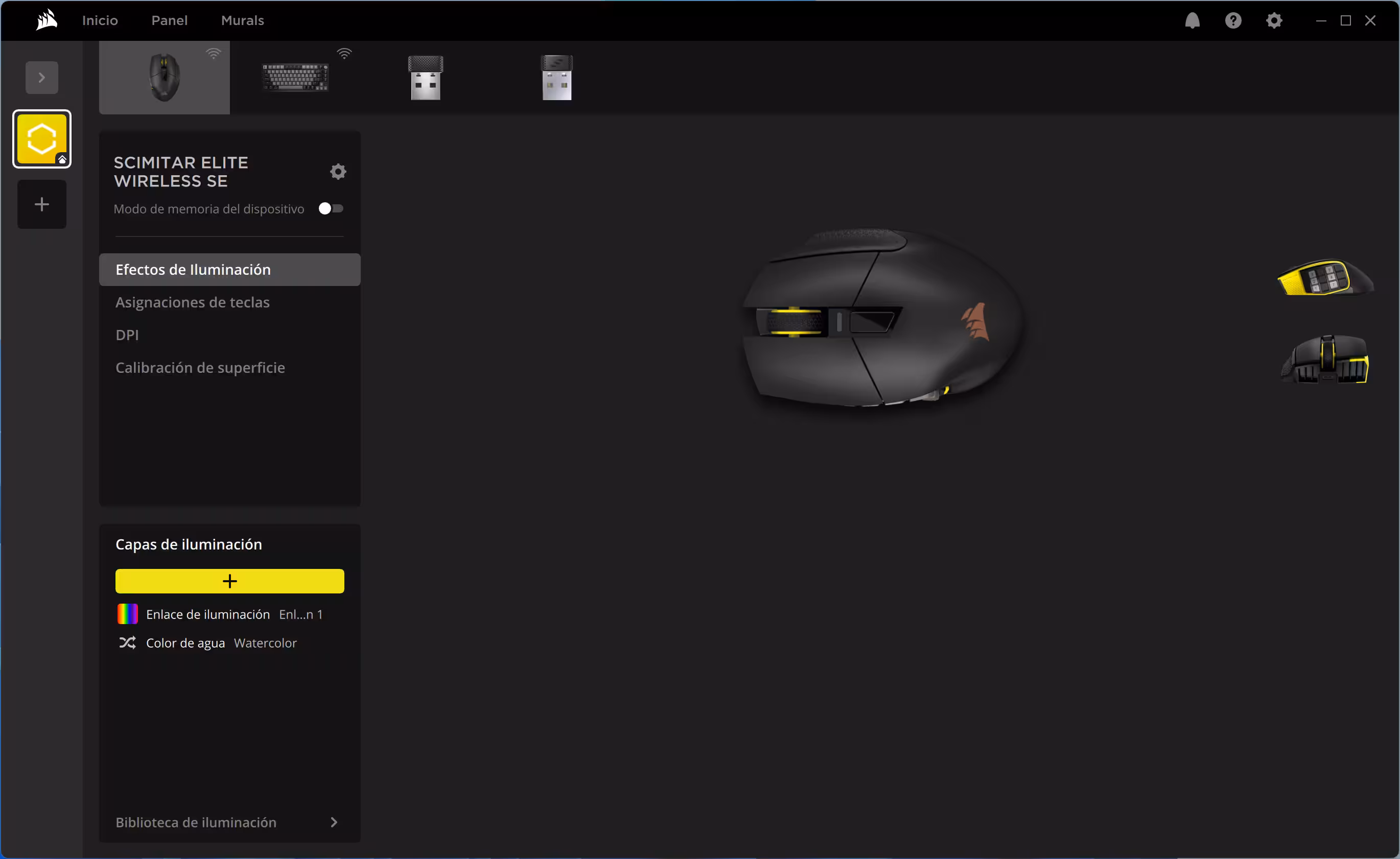Open the Murals tab
Screen dimensions: 1400x859
(x=243, y=20)
